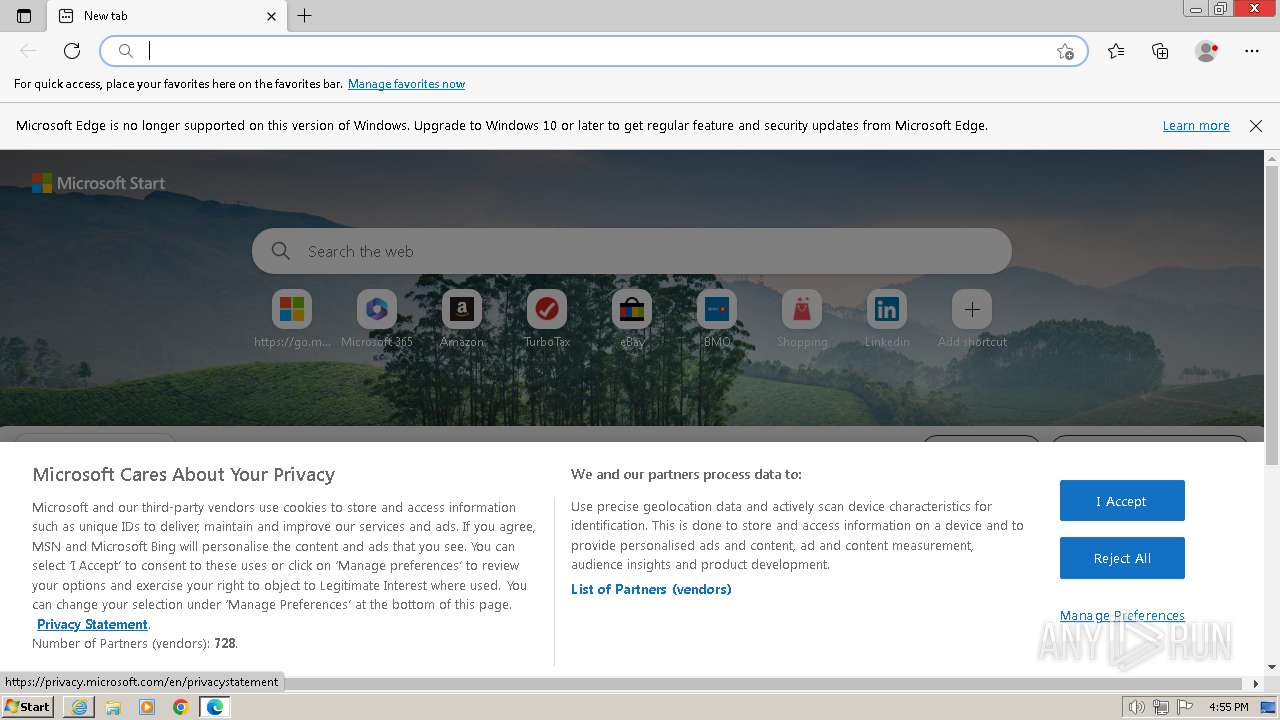Click the Microsoft Start logo

coord(98,183)
